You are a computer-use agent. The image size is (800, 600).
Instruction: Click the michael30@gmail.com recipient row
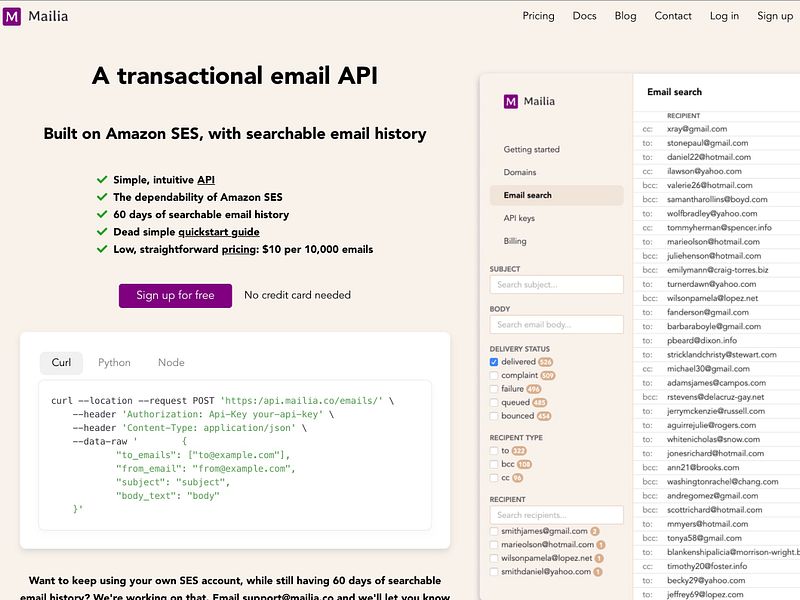(716, 369)
